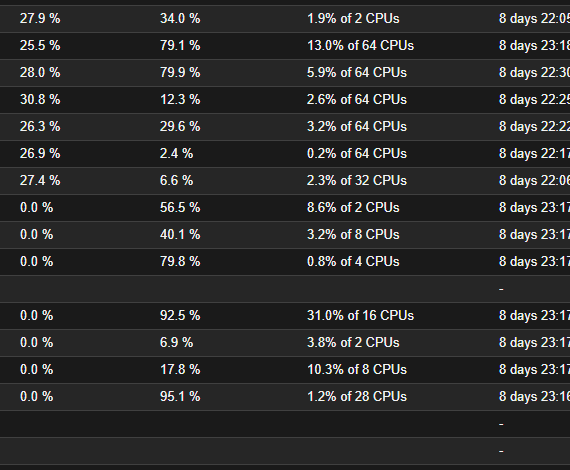Click the 92.5 % memory usage value
This screenshot has height=470, width=570.
coord(180,316)
